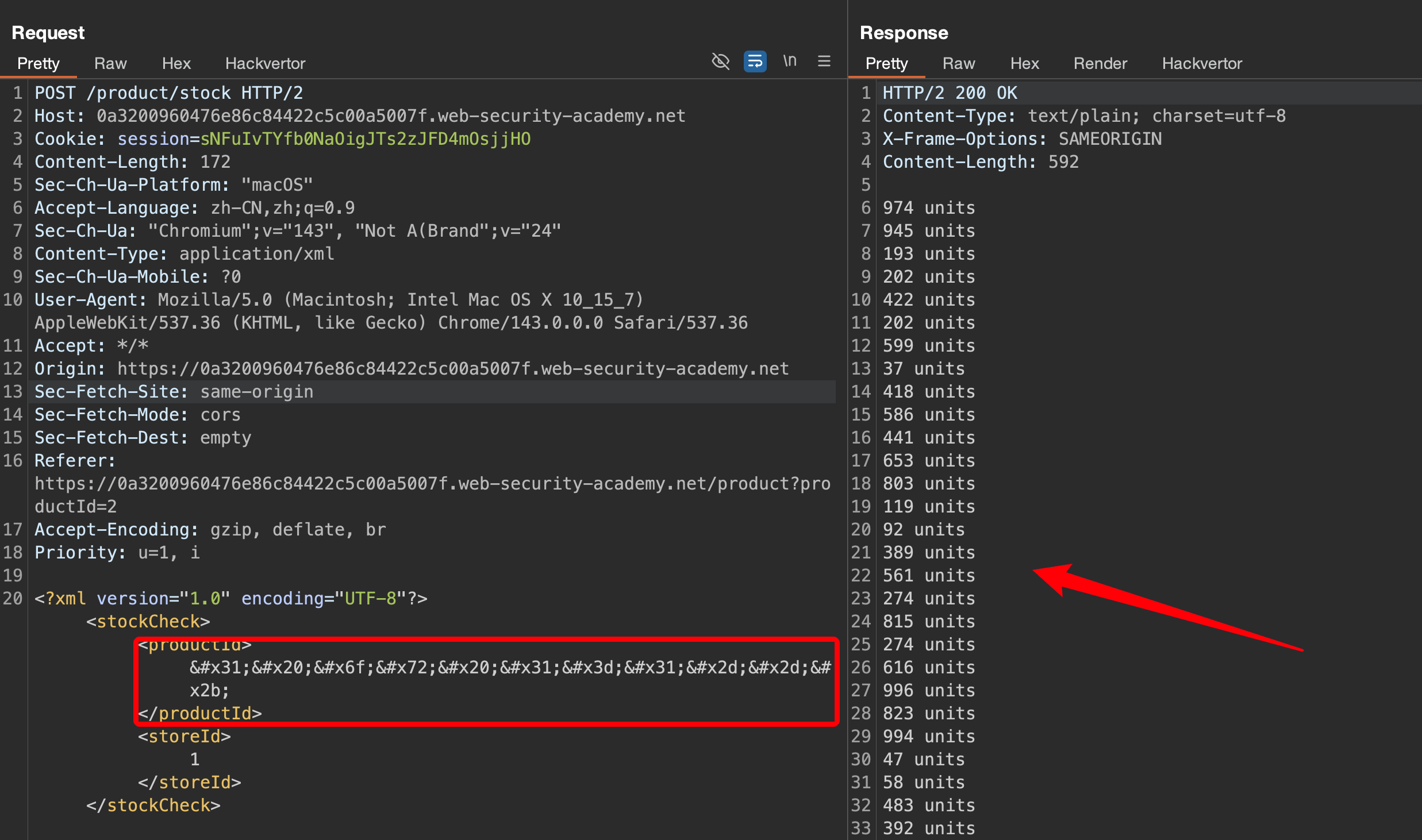Toggle the \n show newline characters icon
This screenshot has height=840, width=1422.
click(x=790, y=61)
